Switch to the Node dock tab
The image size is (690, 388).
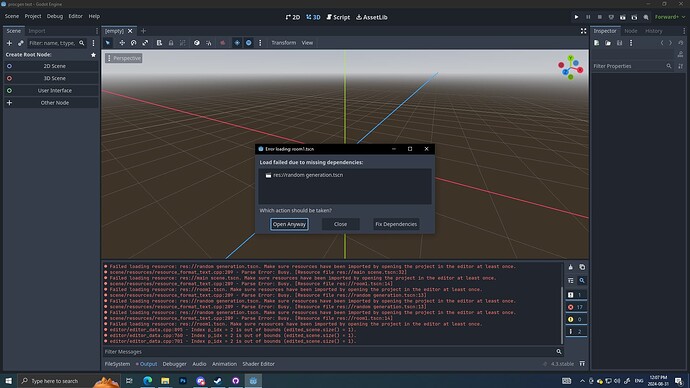[x=631, y=31]
